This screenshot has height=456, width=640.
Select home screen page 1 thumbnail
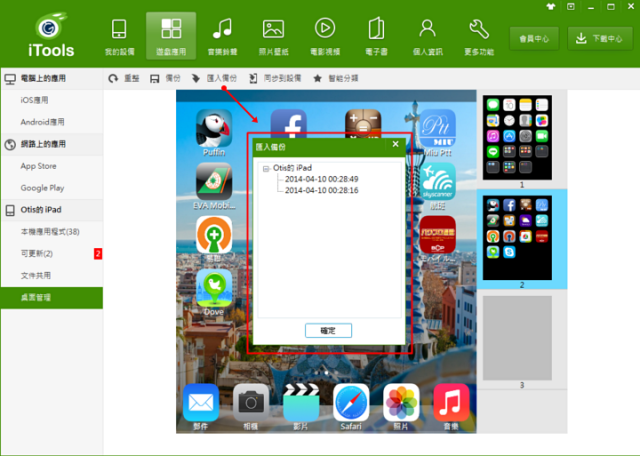click(517, 138)
